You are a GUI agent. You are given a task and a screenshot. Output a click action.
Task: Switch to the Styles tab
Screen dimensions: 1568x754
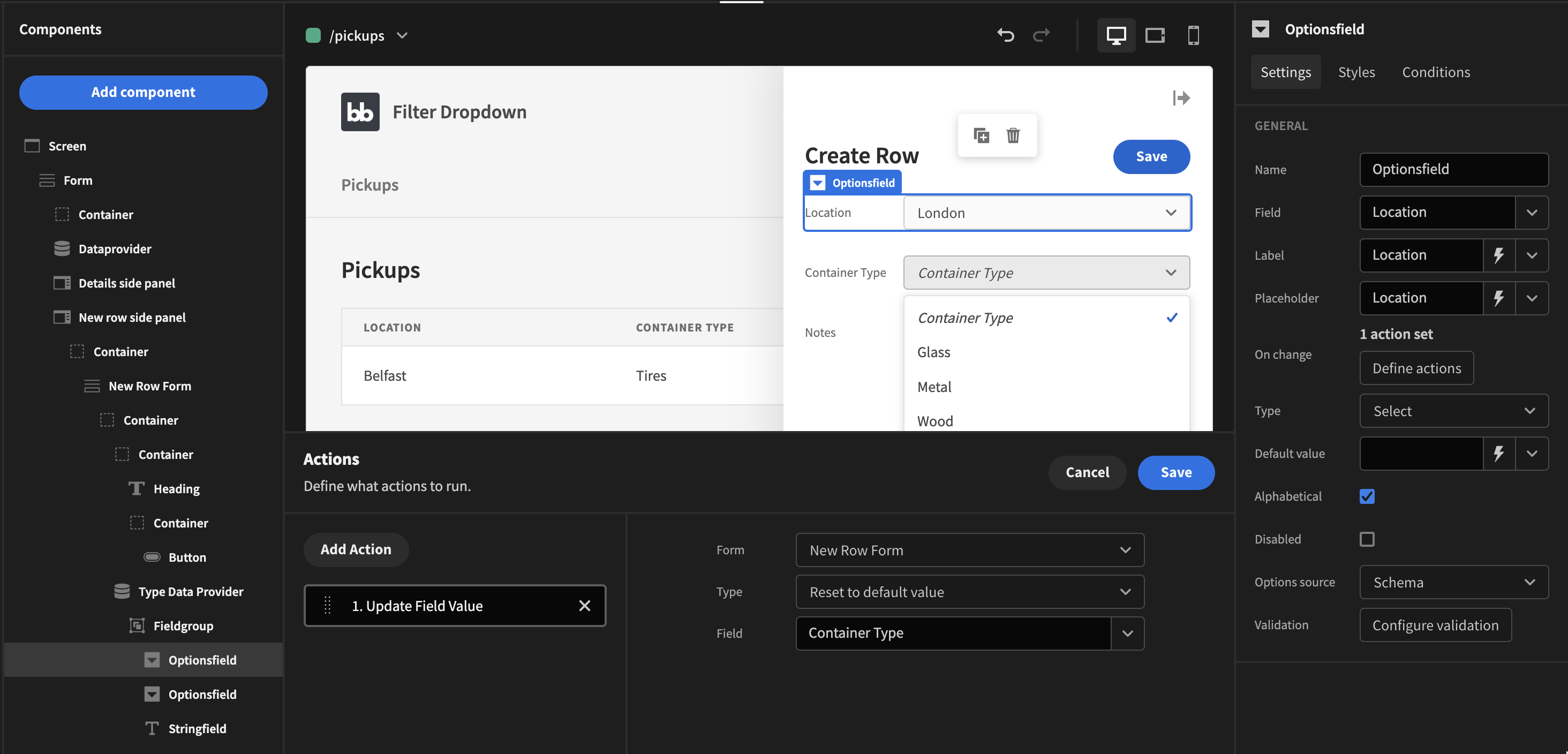(1356, 72)
